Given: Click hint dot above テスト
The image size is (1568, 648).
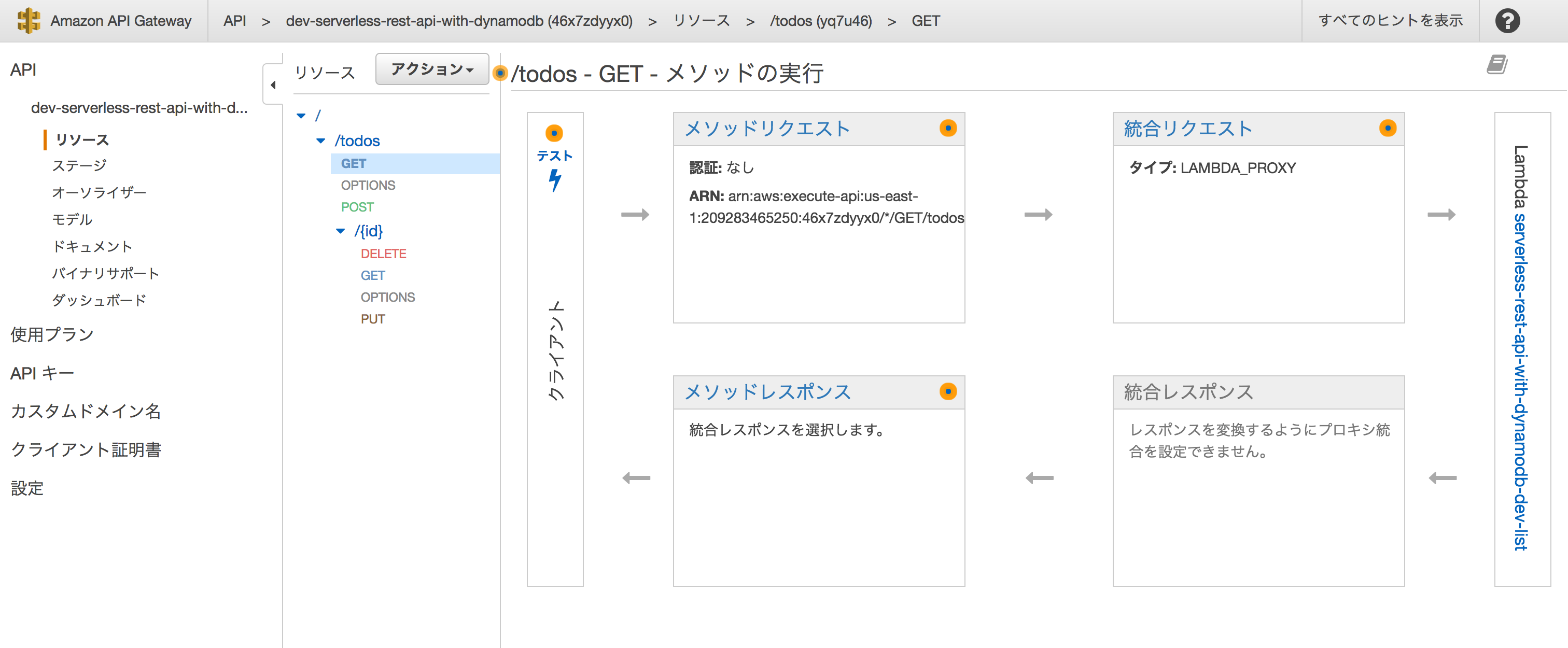Looking at the screenshot, I should [554, 133].
